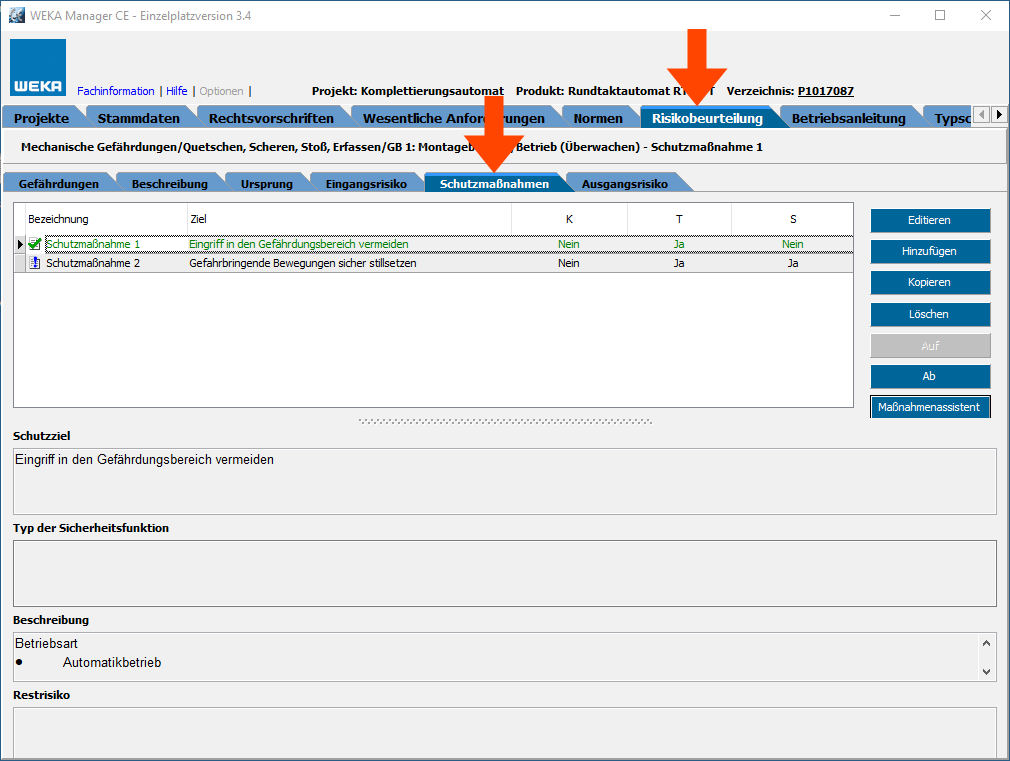Launch the Maßnahmenassistent
1010x761 pixels.
click(x=929, y=408)
